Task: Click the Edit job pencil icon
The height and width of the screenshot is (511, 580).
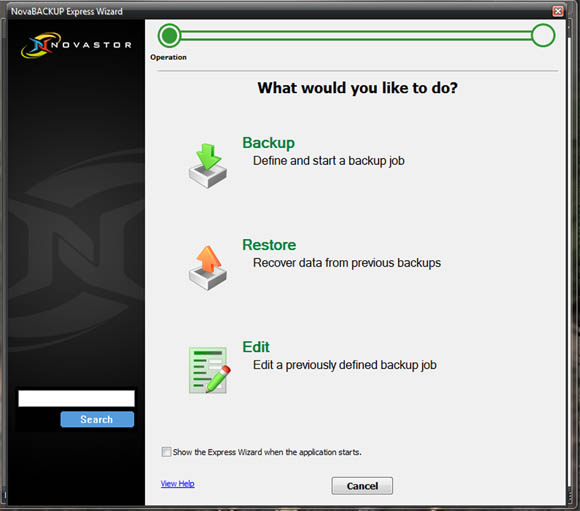Action: click(x=209, y=370)
